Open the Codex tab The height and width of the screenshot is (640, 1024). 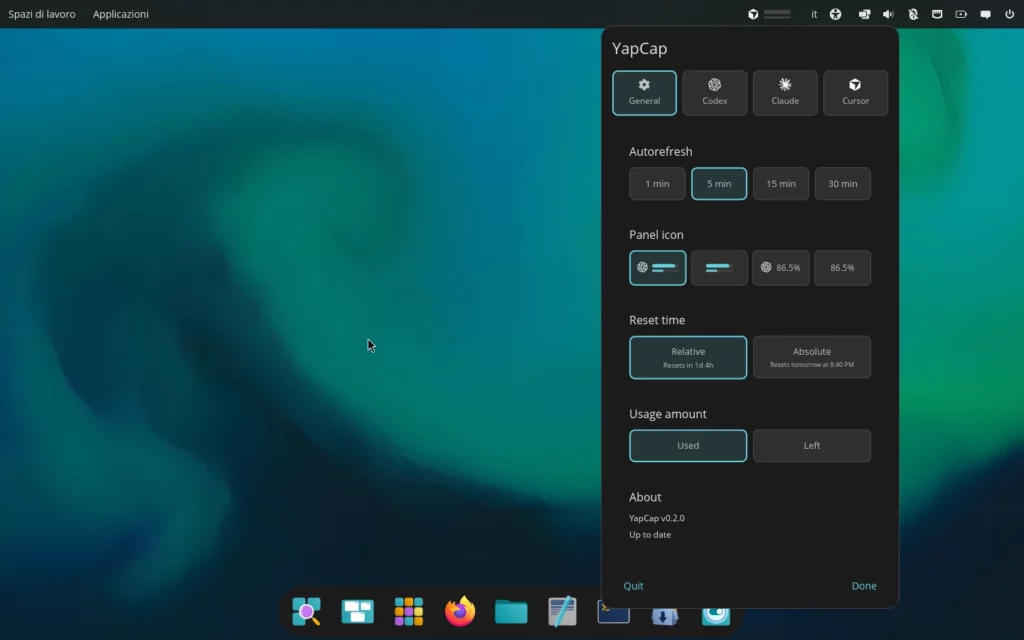715,93
